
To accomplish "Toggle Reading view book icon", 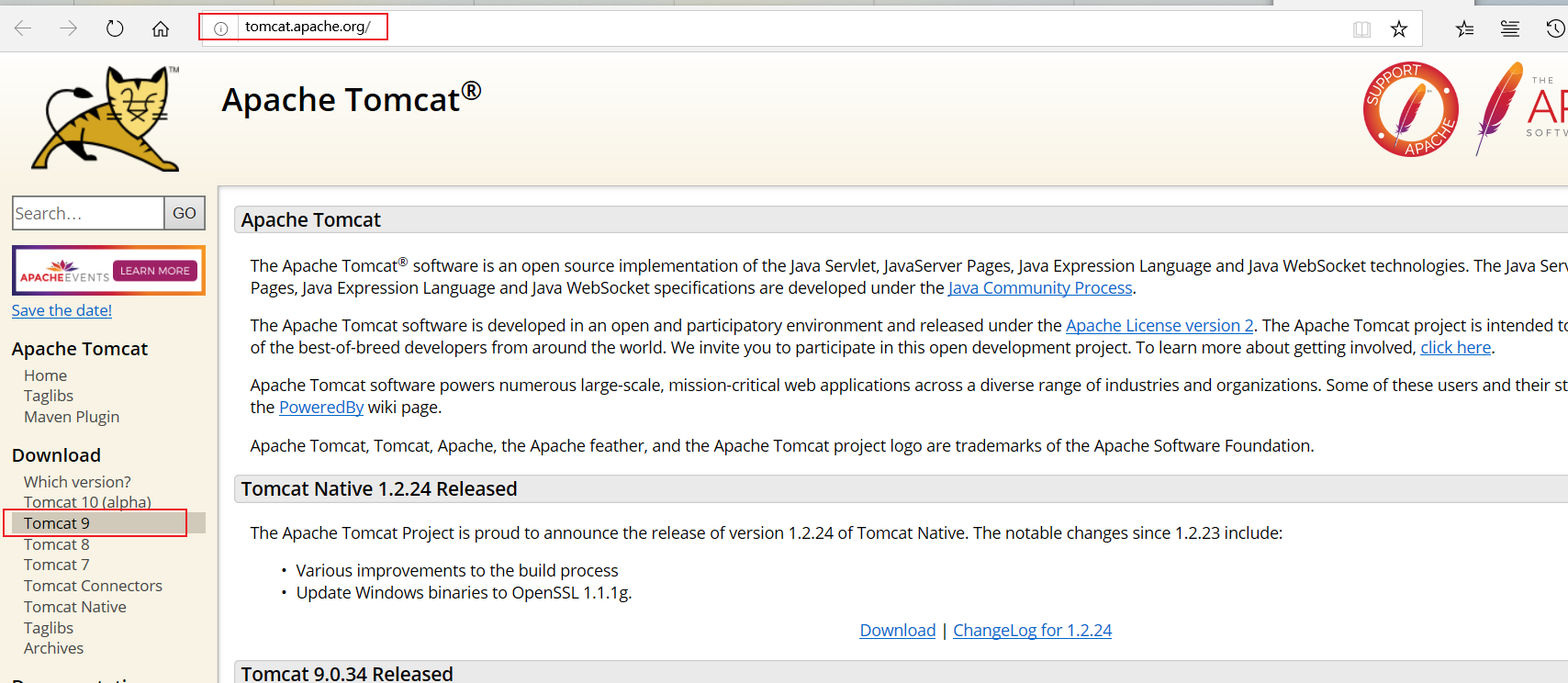I will point(1362,29).
